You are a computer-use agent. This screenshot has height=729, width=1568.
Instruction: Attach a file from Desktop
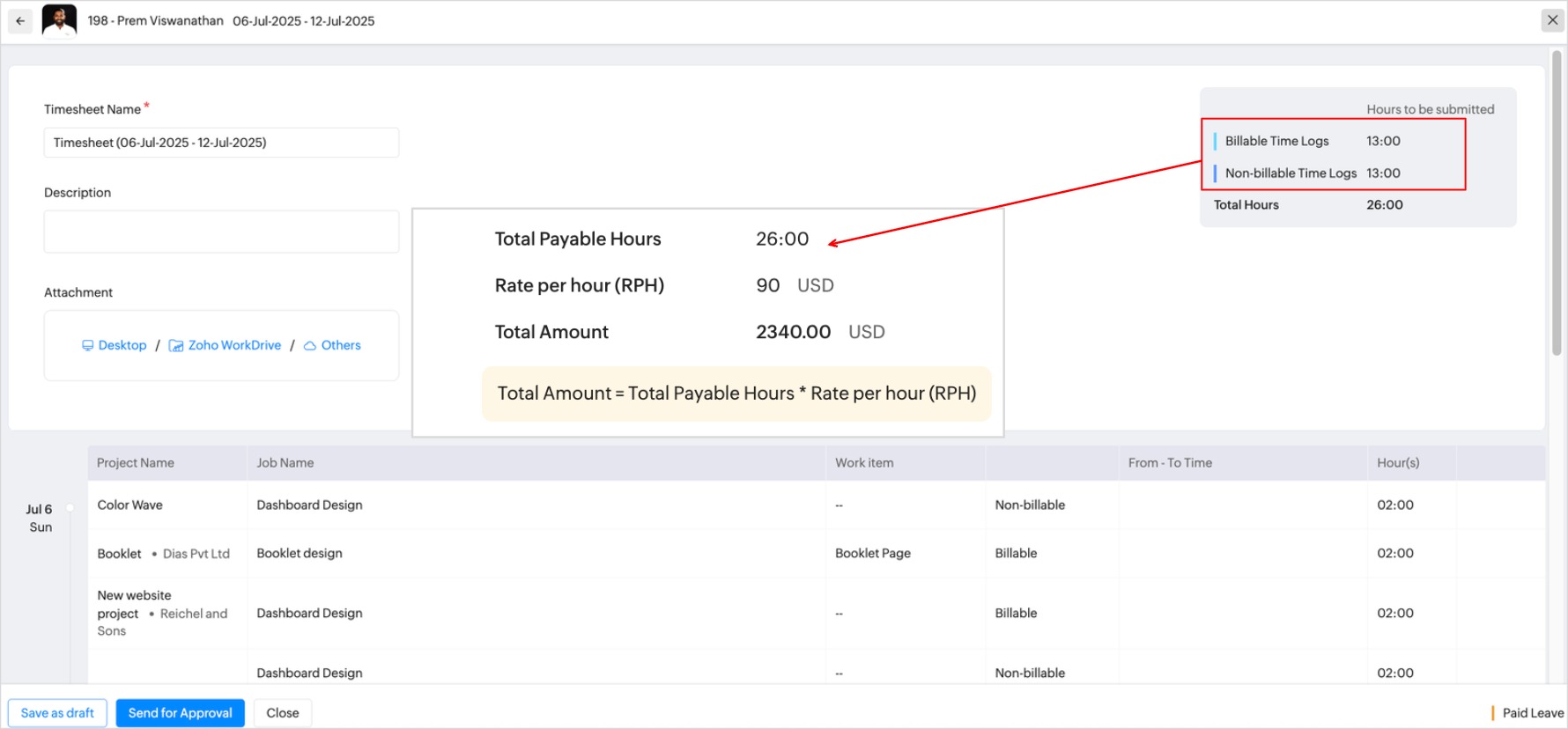point(122,345)
